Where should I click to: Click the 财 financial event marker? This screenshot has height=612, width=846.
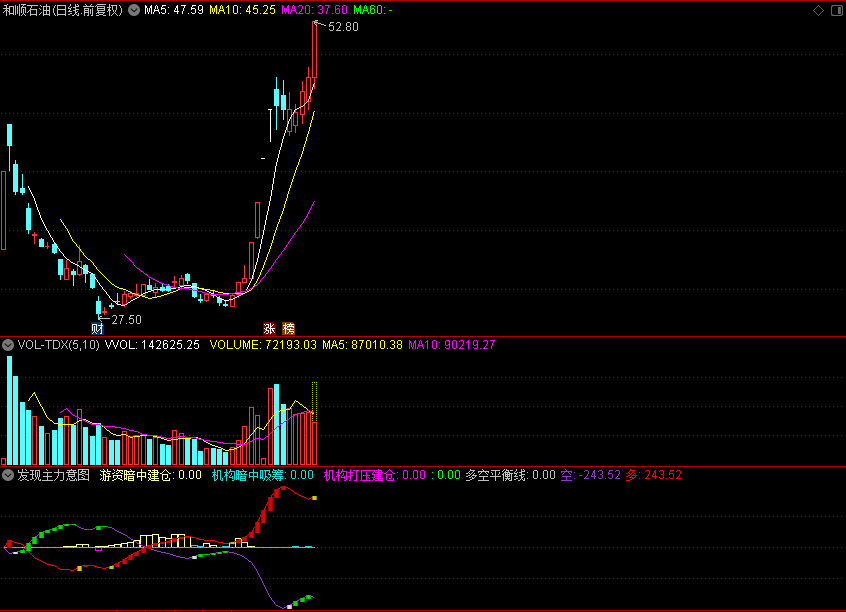pos(97,329)
